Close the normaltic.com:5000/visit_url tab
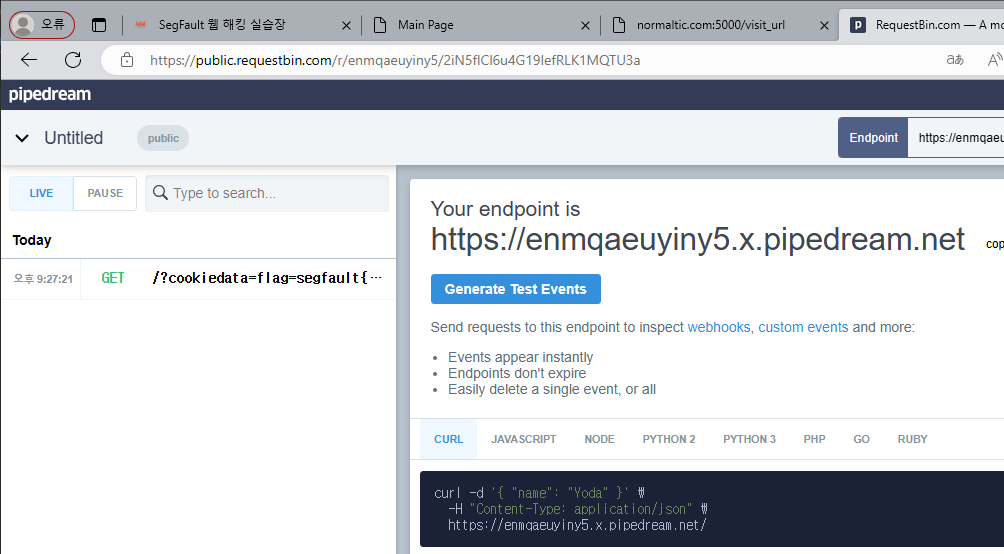The image size is (1004, 554). point(824,26)
